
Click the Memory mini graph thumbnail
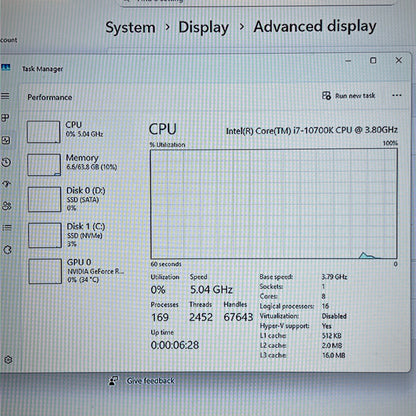[x=44, y=164]
